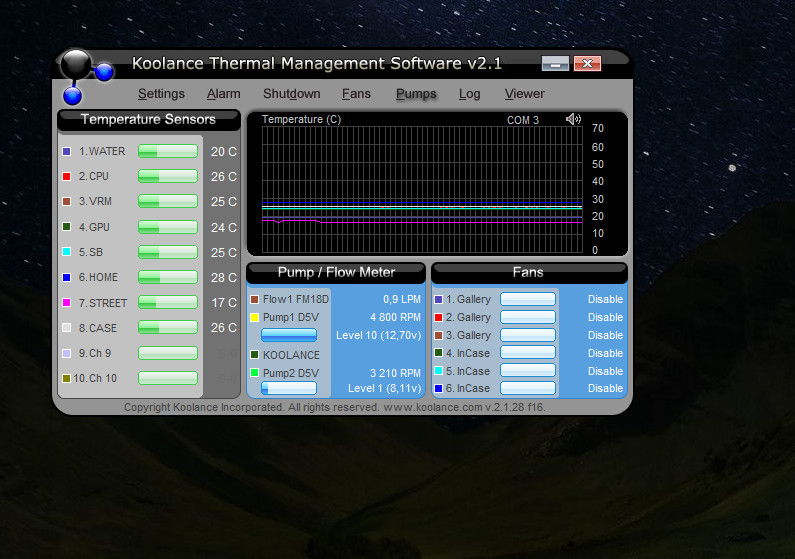The width and height of the screenshot is (795, 559).
Task: Click the red 2. Gallery fan swatch
Action: click(439, 317)
